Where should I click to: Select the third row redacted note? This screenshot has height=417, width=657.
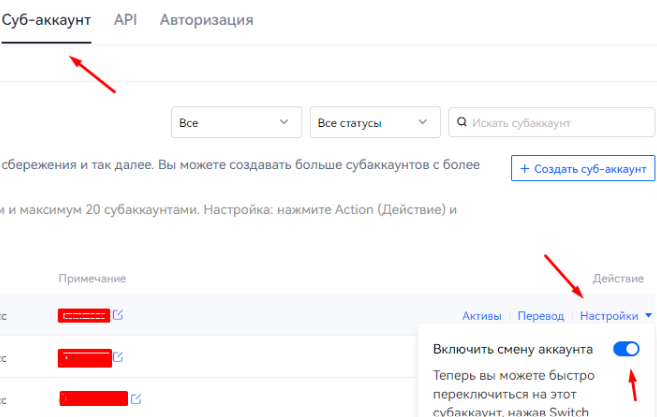click(x=93, y=398)
